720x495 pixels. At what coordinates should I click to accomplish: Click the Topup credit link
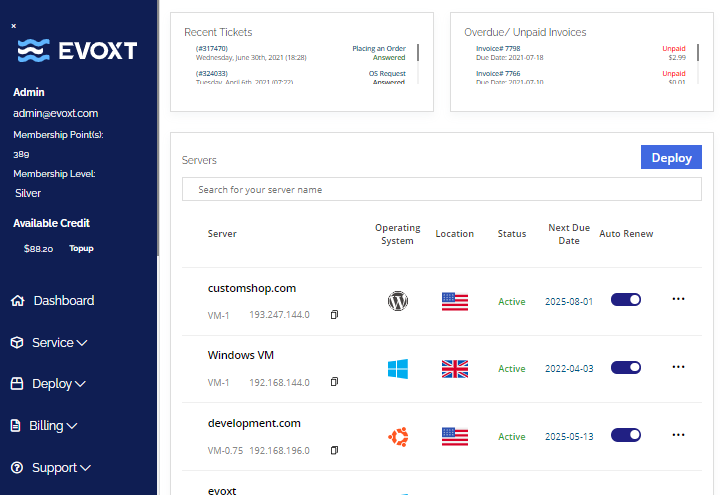click(81, 248)
